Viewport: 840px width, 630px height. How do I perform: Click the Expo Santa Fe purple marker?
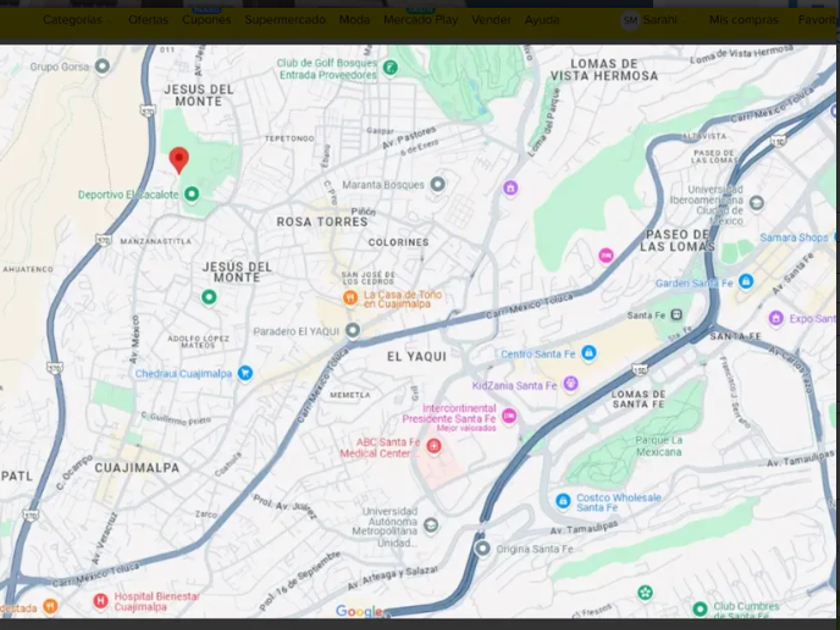pyautogui.click(x=776, y=319)
